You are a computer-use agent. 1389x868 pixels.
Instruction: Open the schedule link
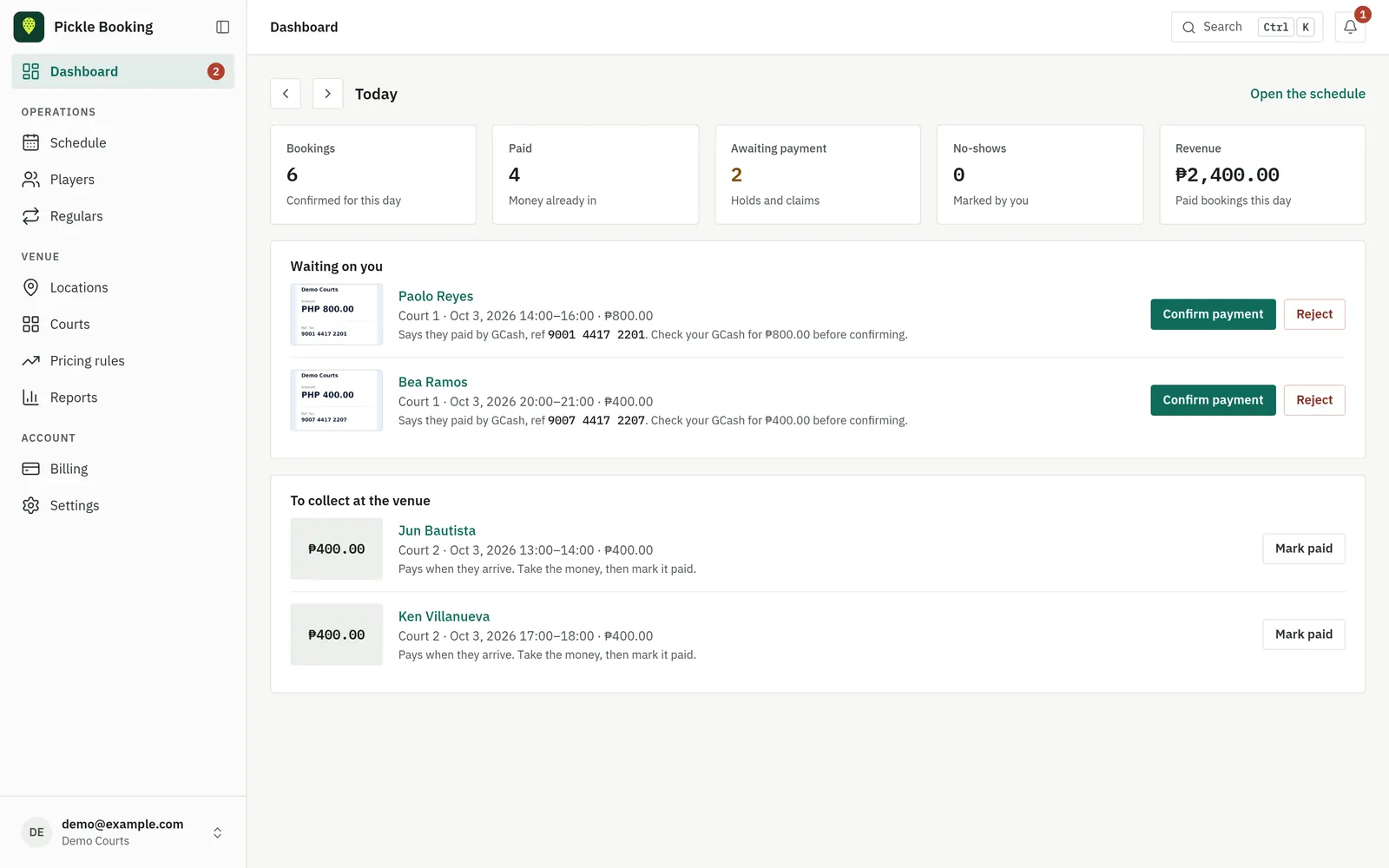click(1307, 94)
